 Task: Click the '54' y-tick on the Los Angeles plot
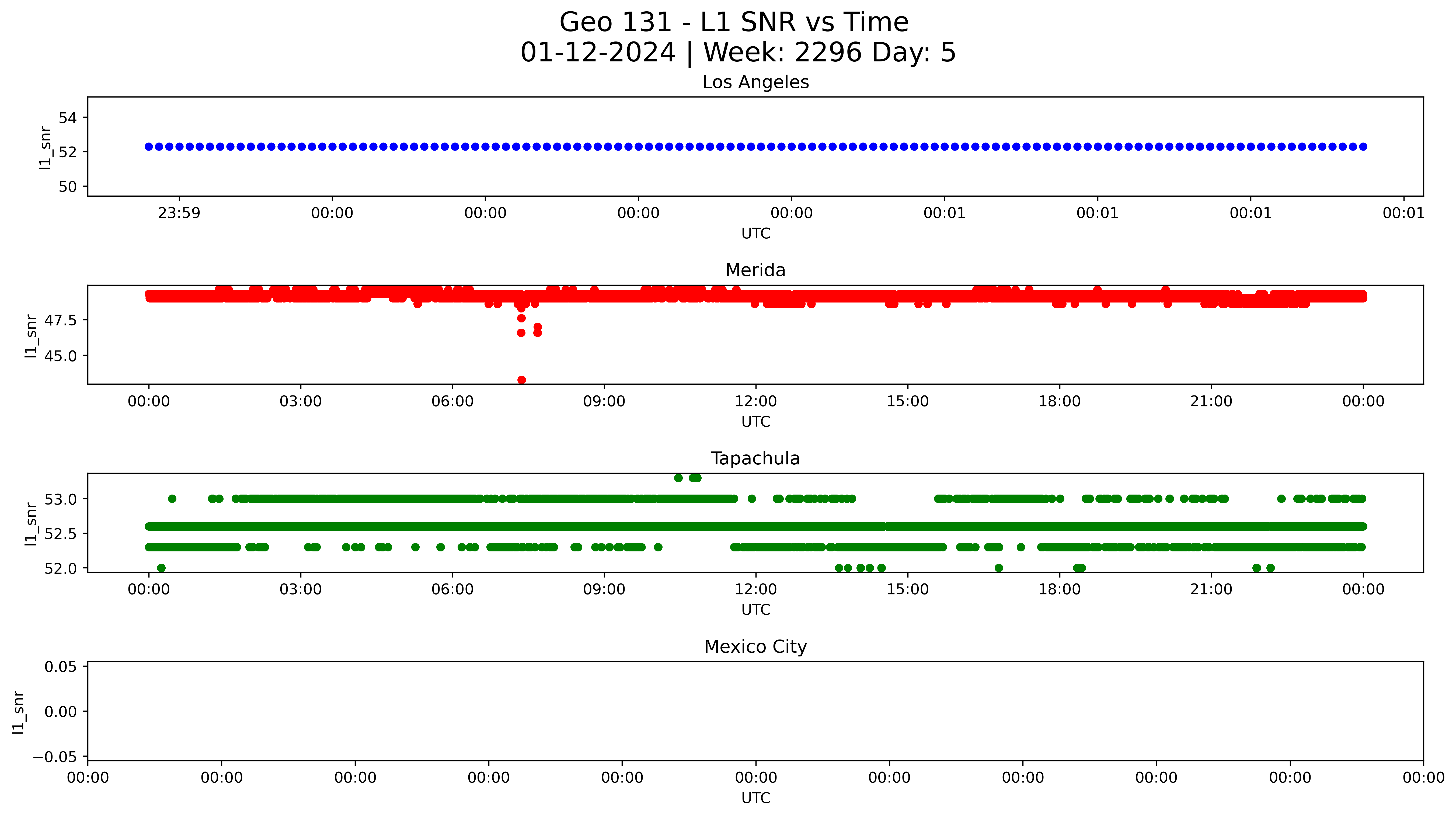pyautogui.click(x=67, y=118)
